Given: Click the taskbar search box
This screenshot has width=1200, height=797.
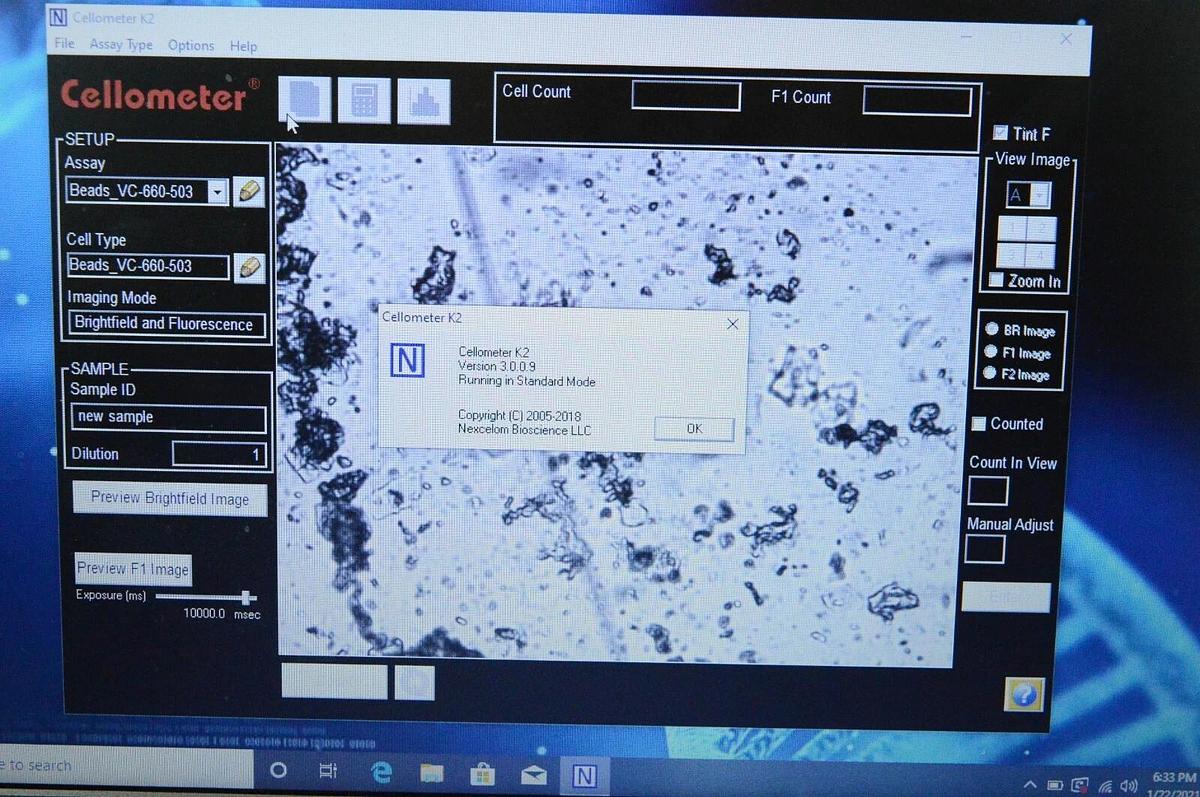Looking at the screenshot, I should click(x=125, y=766).
